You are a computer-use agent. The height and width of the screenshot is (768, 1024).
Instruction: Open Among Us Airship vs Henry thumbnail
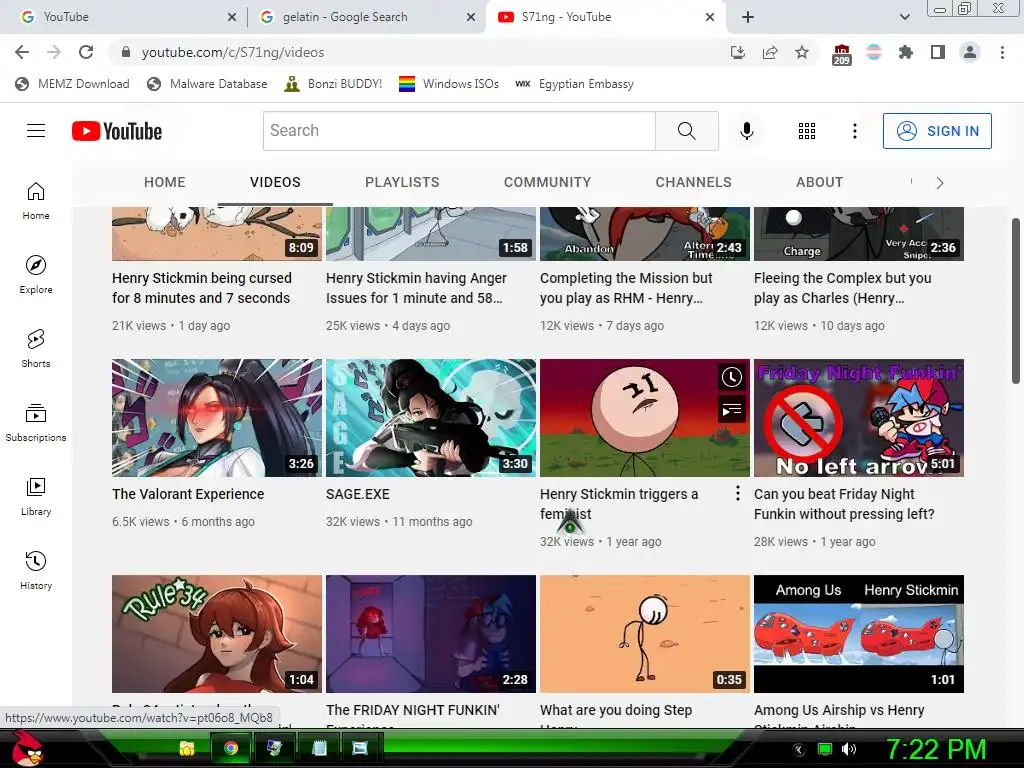[859, 633]
